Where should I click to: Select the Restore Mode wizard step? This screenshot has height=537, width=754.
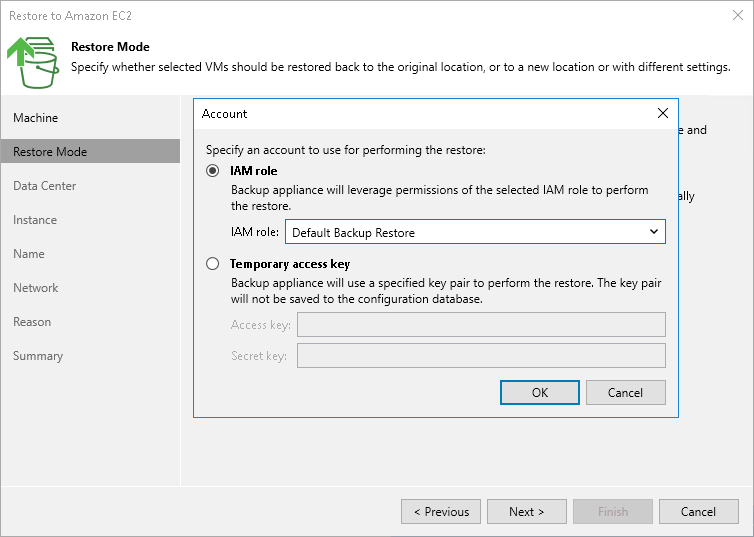click(50, 152)
